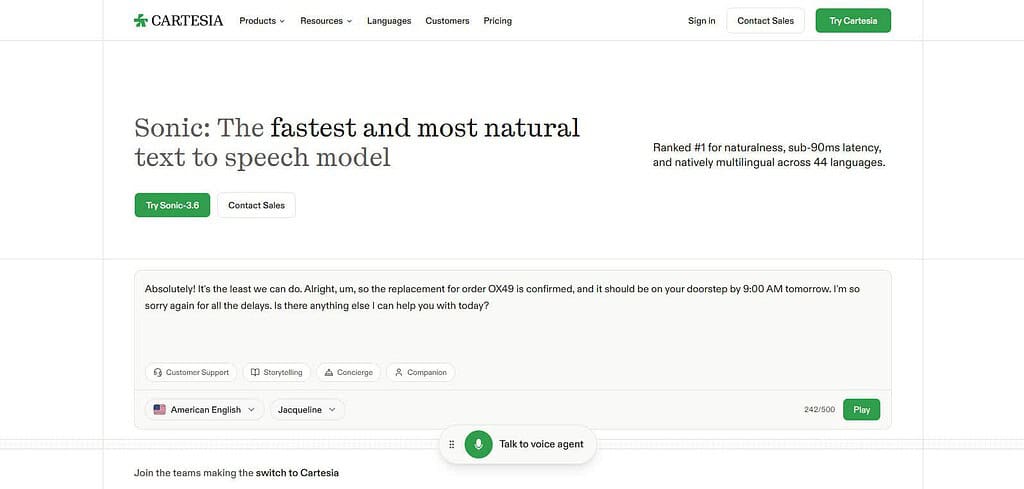Click Contact Sales in the header

pos(765,21)
